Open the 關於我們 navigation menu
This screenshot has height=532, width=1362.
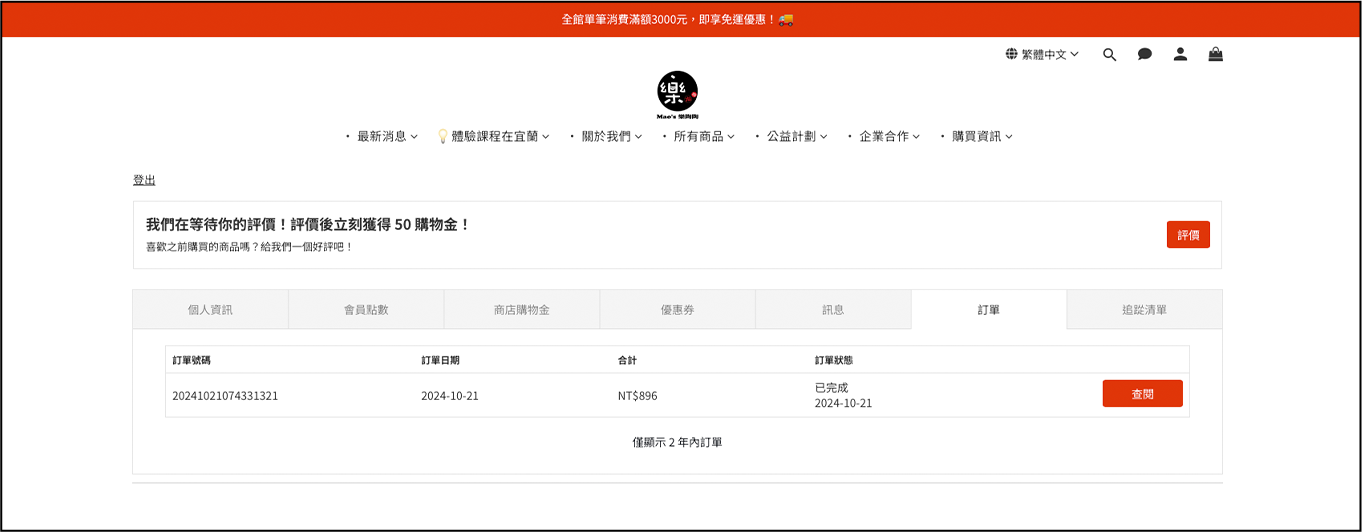607,136
